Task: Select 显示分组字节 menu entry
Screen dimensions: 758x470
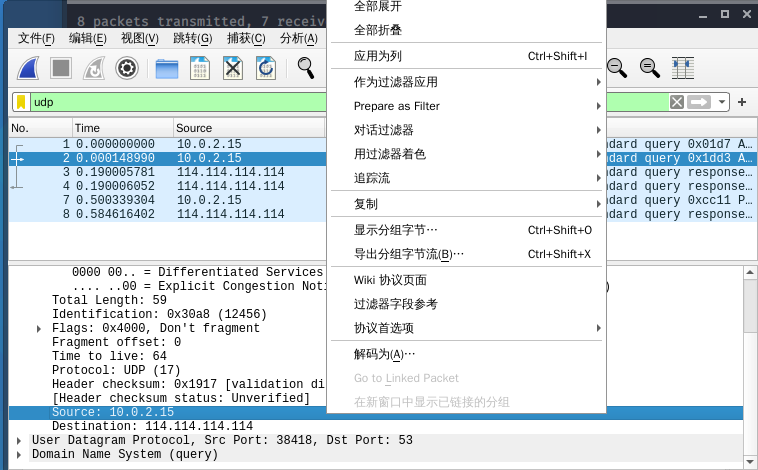Action: [466, 230]
